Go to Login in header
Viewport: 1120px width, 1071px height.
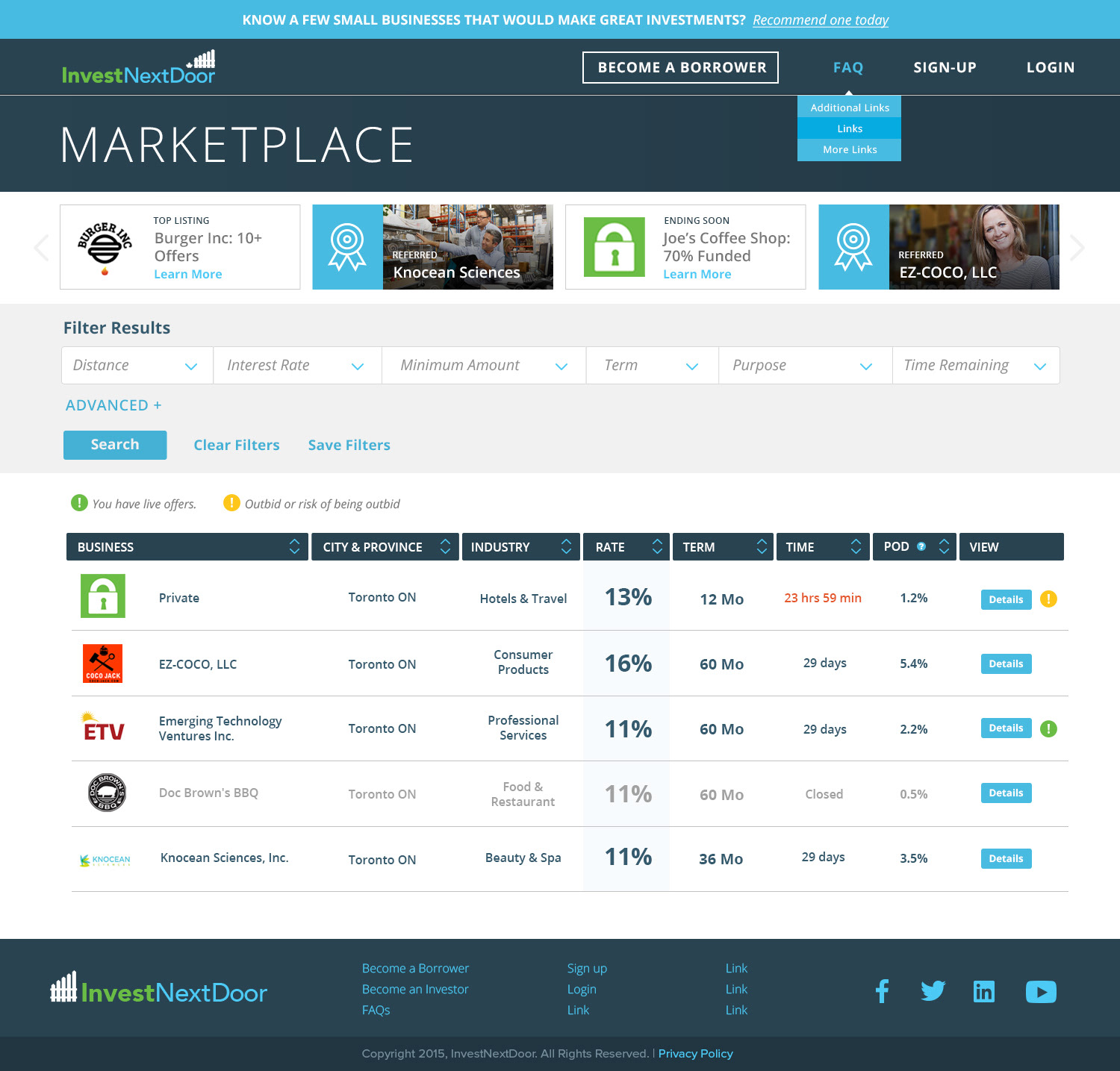pyautogui.click(x=1051, y=67)
